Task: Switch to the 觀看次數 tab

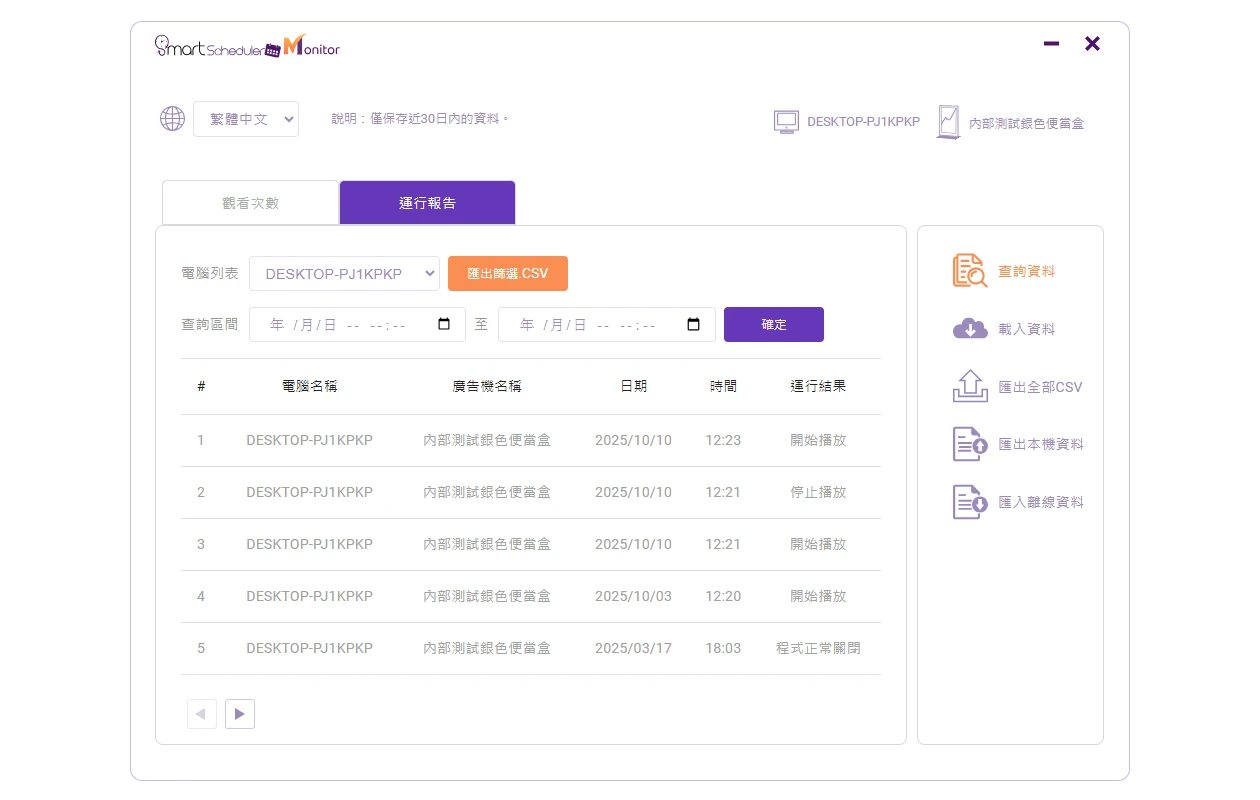Action: click(250, 203)
